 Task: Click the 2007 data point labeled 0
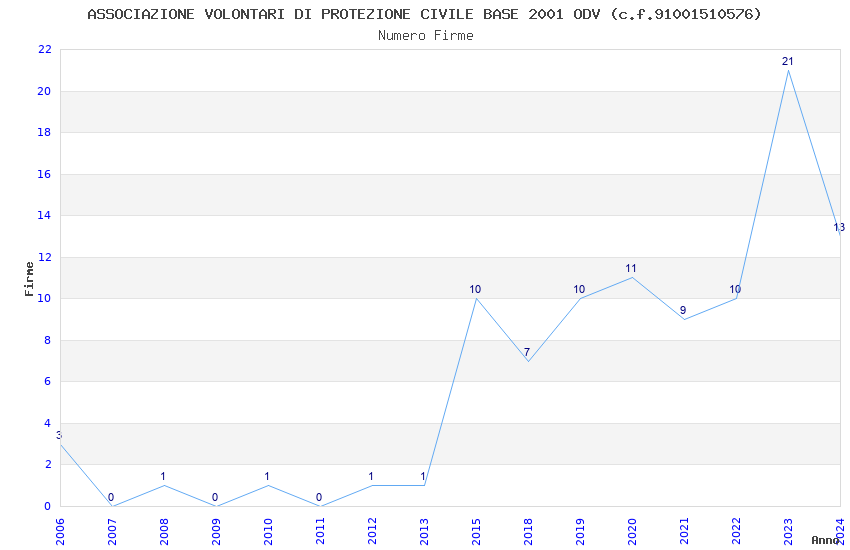(x=112, y=506)
